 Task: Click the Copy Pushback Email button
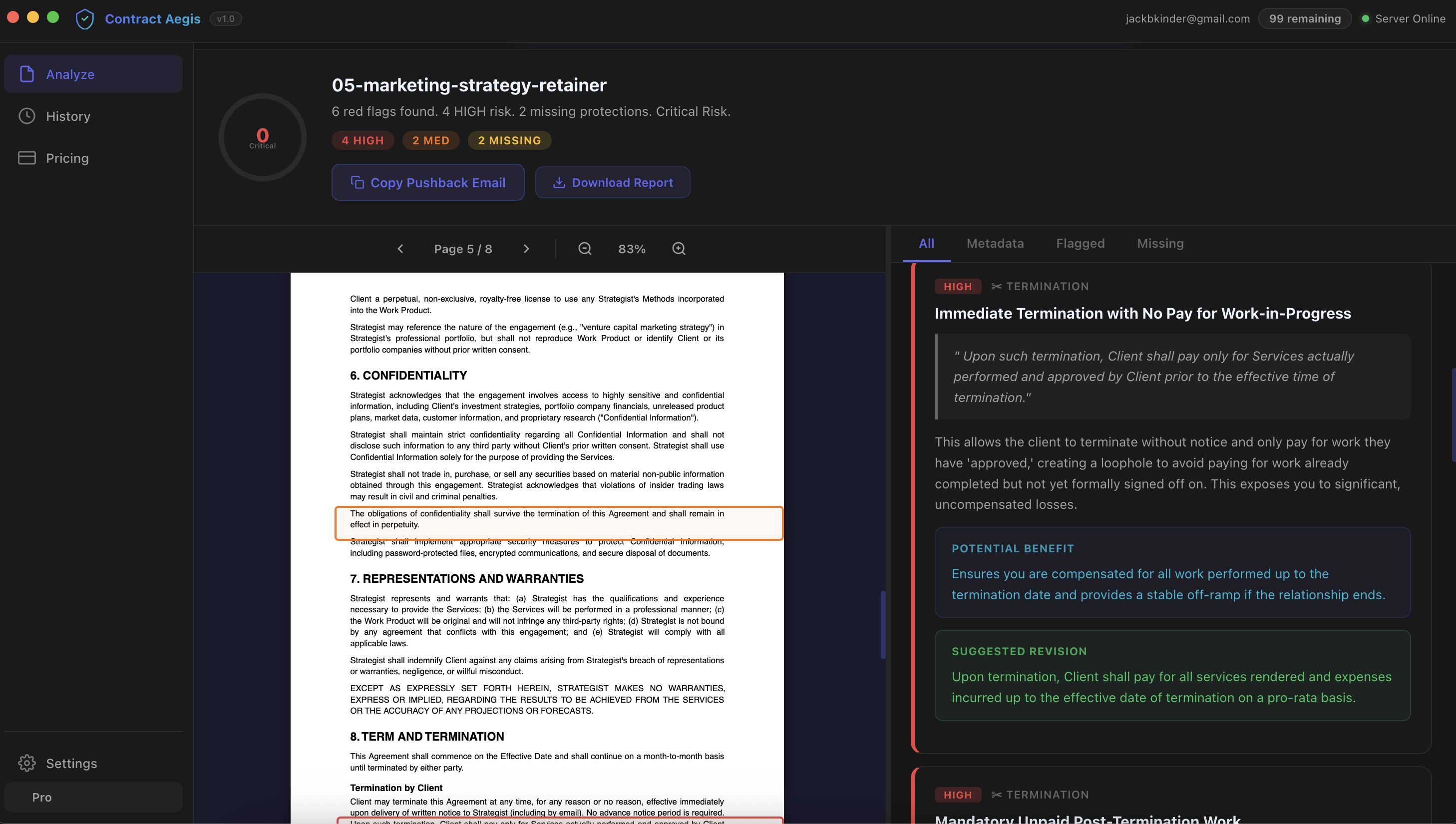point(427,182)
